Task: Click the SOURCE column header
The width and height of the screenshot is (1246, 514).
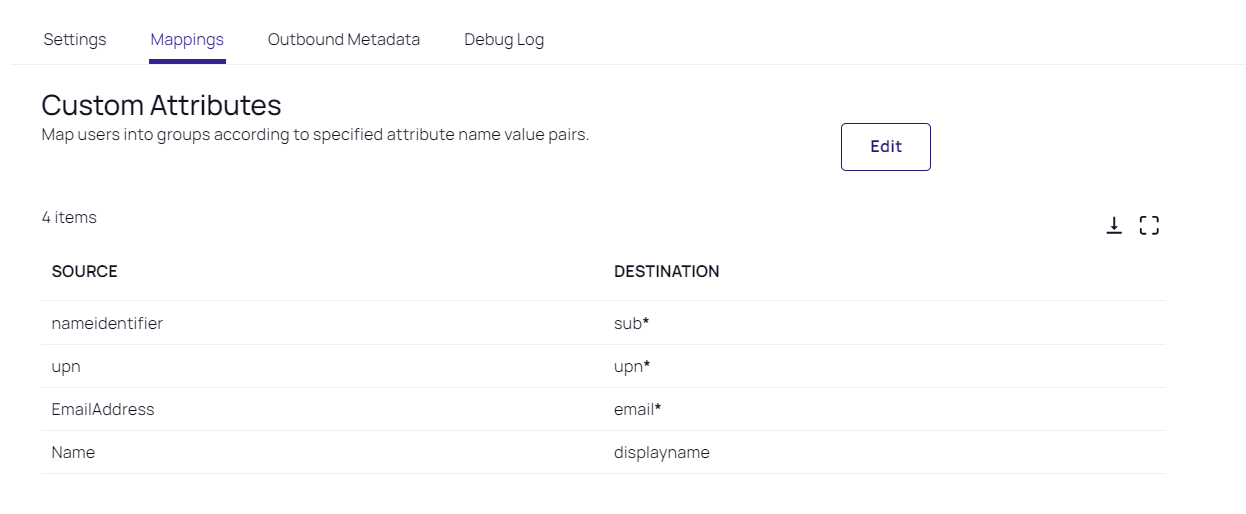Action: click(x=85, y=271)
